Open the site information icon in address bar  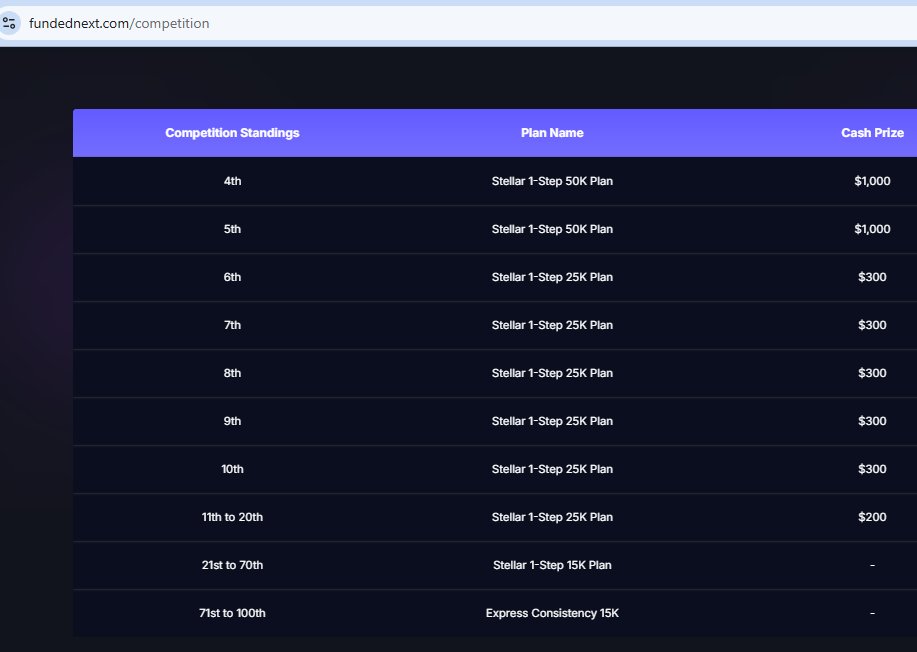pyautogui.click(x=9, y=23)
